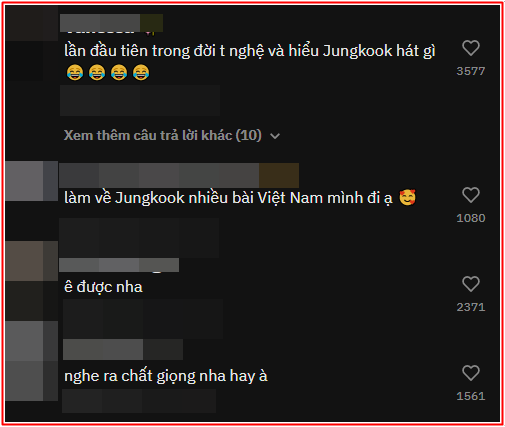Open blurred username above "nghe ra chất giọng"
Viewport: 505px width, 427px height.
click(x=123, y=349)
